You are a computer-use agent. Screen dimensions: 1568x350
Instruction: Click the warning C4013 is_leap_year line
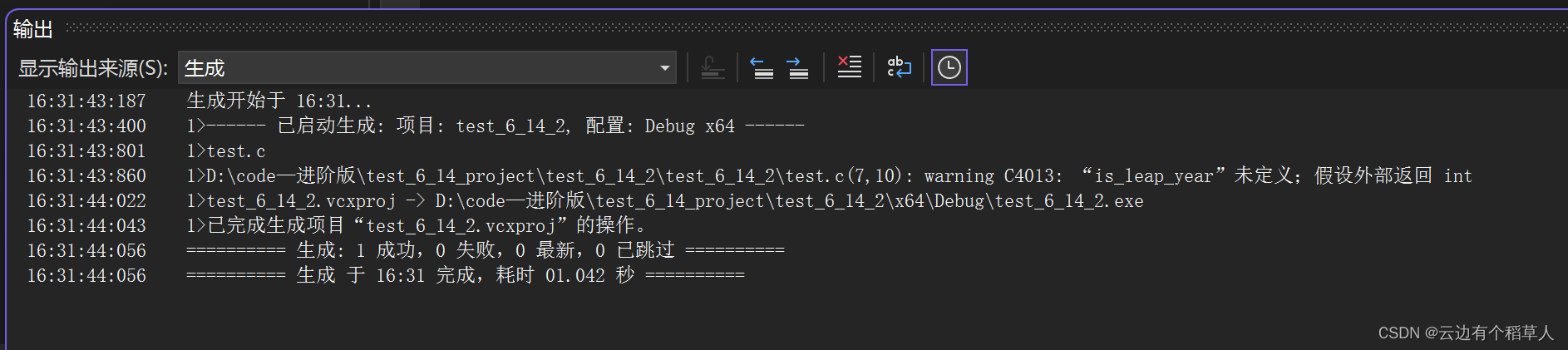pyautogui.click(x=830, y=175)
